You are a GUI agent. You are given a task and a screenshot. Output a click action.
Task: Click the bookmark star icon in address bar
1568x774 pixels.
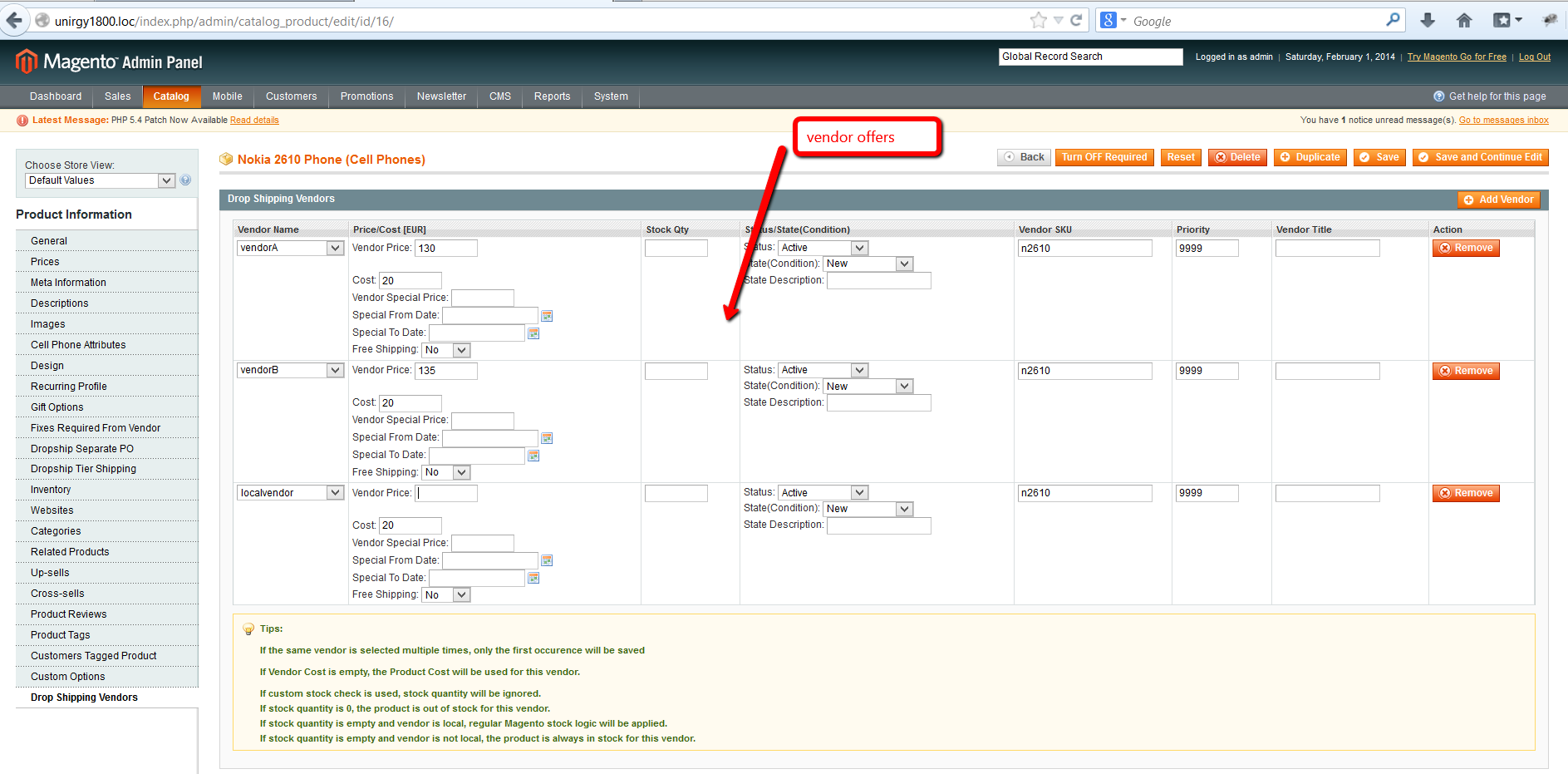pyautogui.click(x=1038, y=21)
